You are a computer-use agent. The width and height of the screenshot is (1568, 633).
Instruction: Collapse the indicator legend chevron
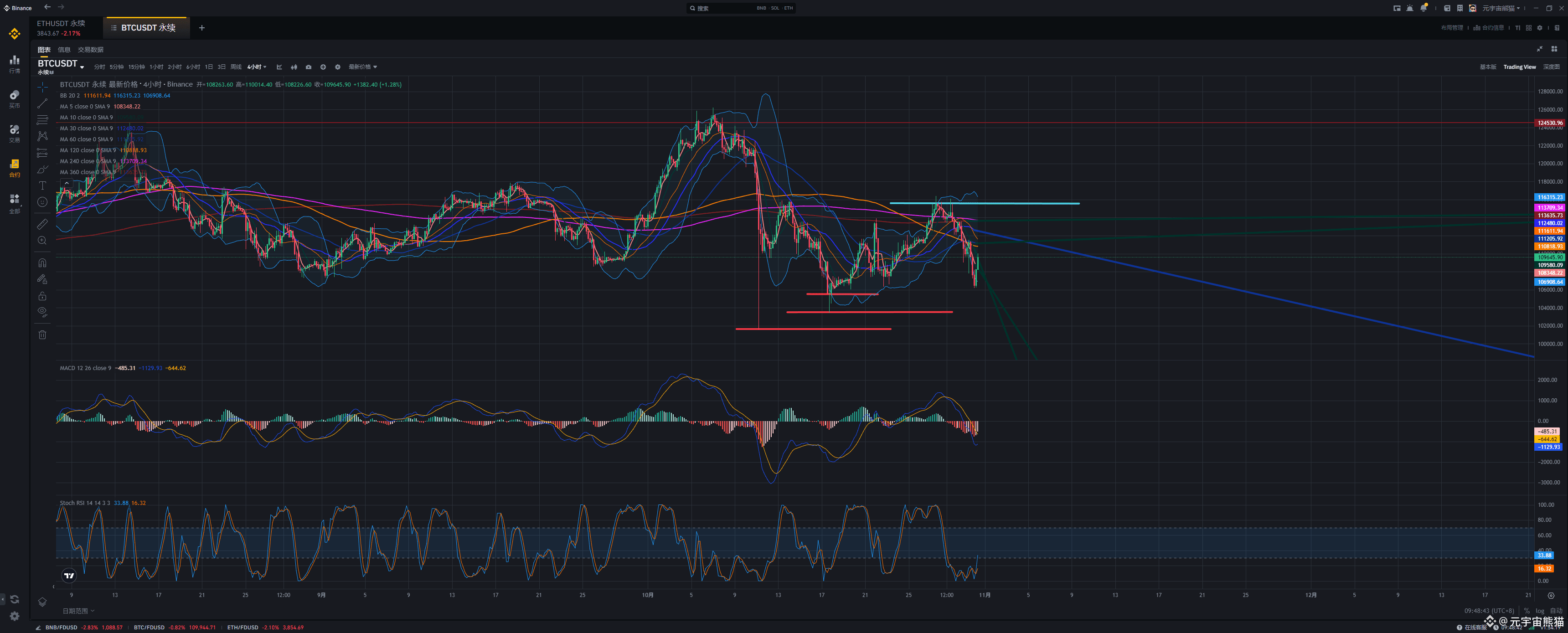coord(67,183)
